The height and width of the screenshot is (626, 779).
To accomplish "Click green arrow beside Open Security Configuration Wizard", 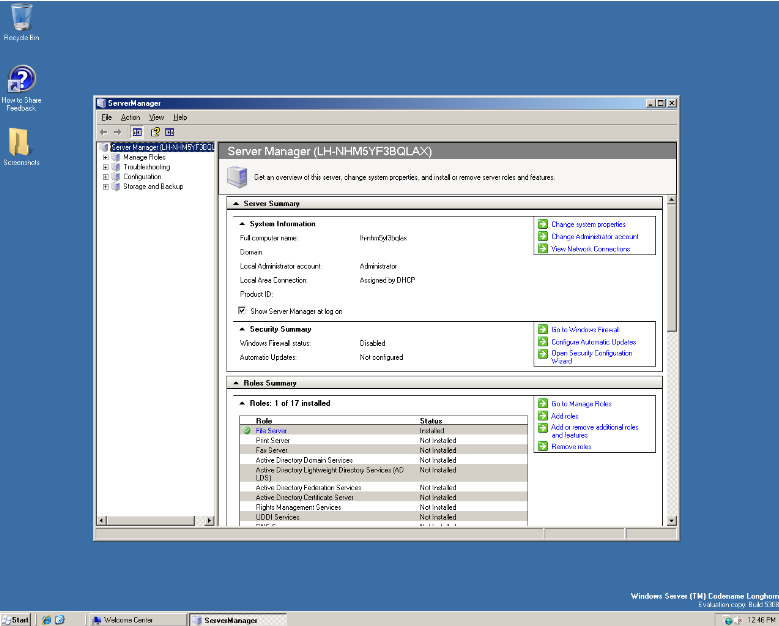I will (x=543, y=354).
